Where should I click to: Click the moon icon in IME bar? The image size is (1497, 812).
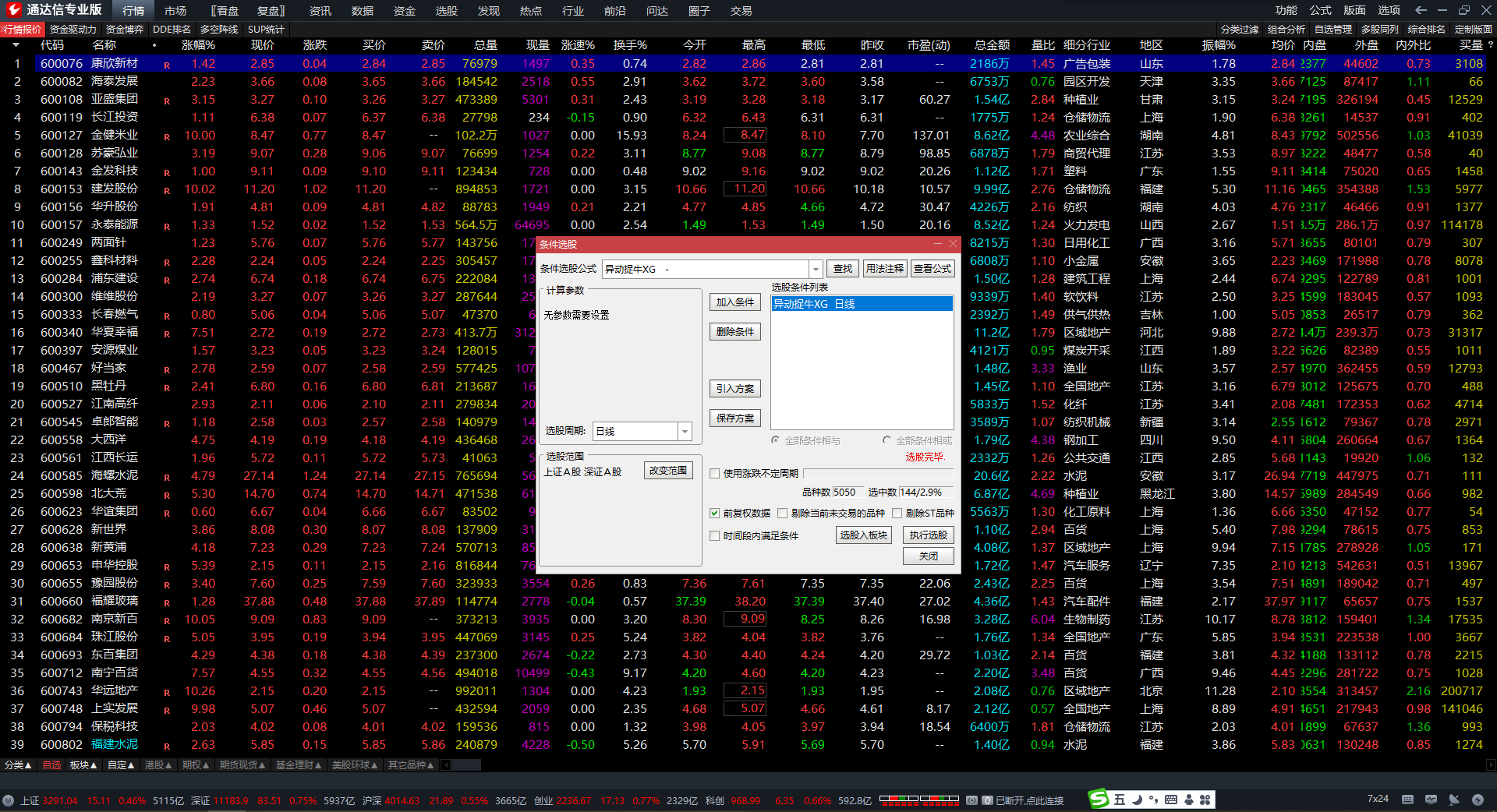pyautogui.click(x=1137, y=800)
